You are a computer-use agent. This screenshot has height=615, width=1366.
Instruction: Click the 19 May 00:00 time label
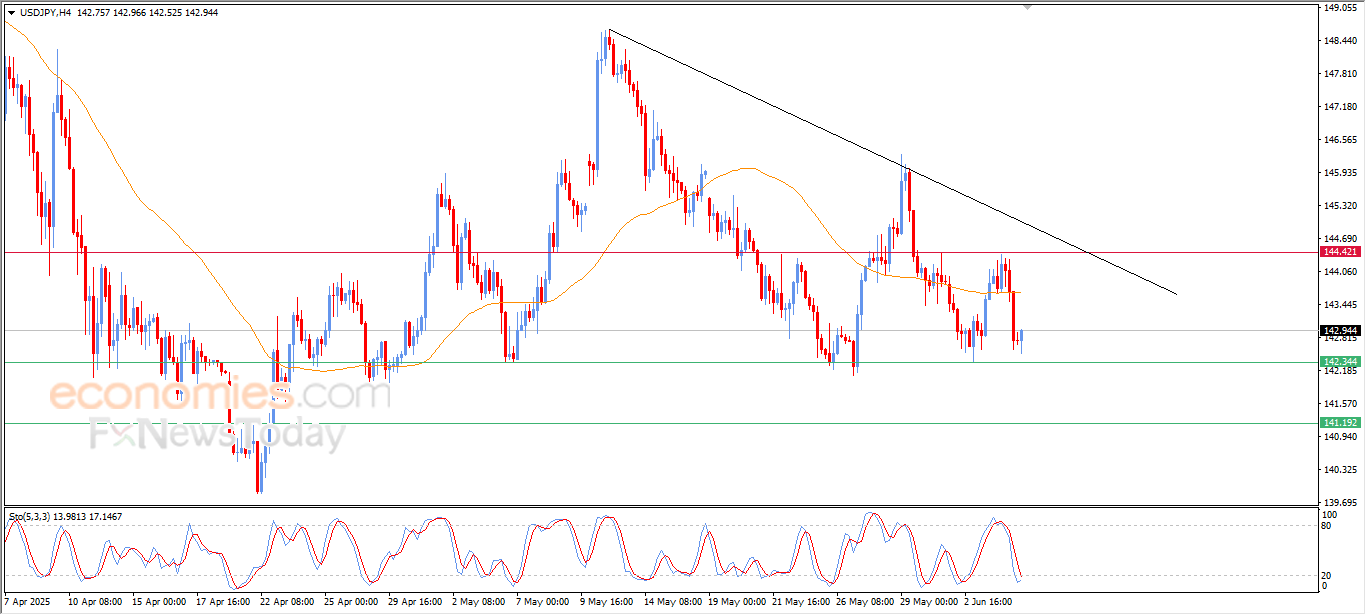(x=736, y=603)
